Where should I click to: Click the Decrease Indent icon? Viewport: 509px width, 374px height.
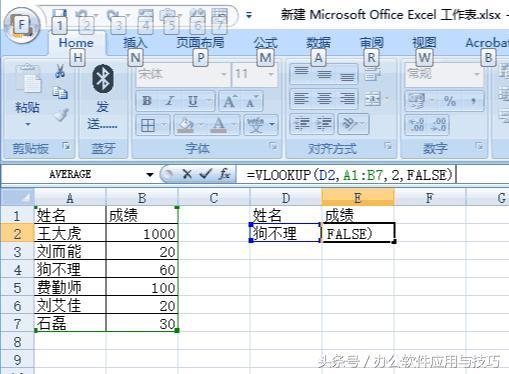pos(301,123)
